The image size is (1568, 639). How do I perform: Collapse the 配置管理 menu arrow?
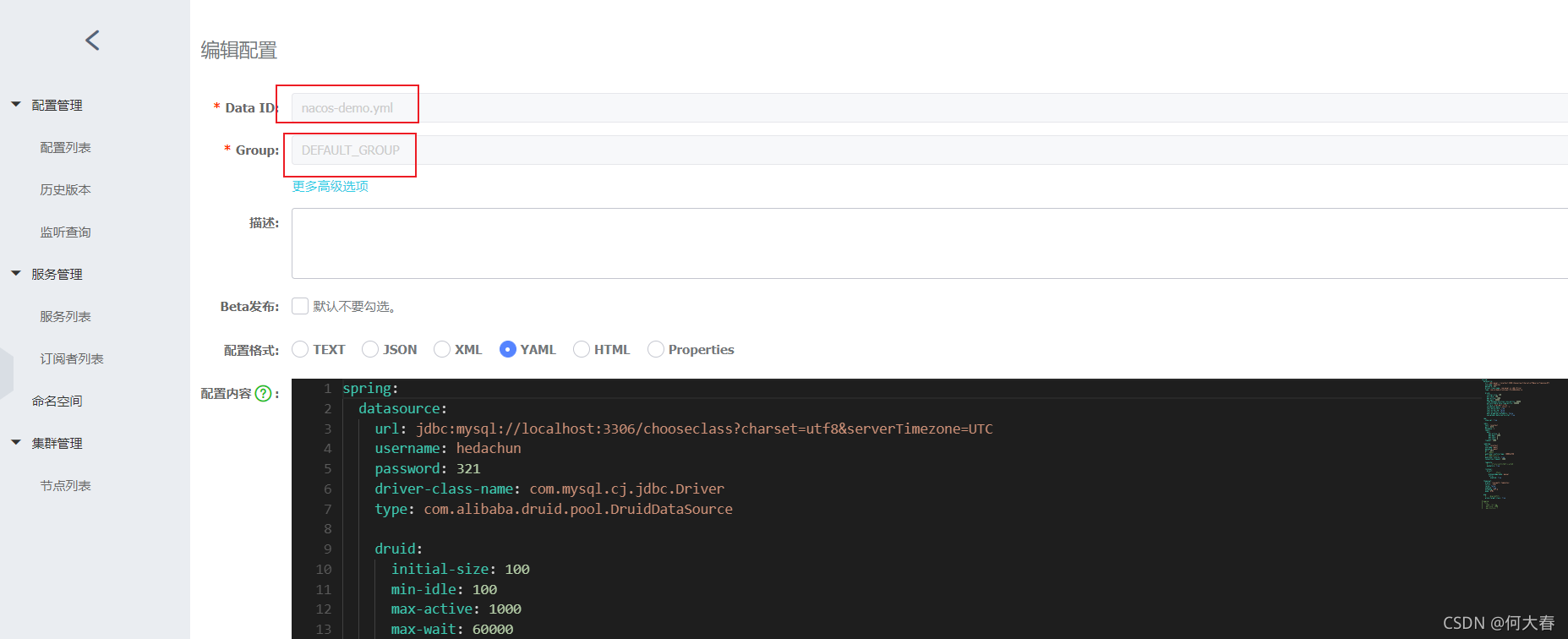(x=16, y=105)
